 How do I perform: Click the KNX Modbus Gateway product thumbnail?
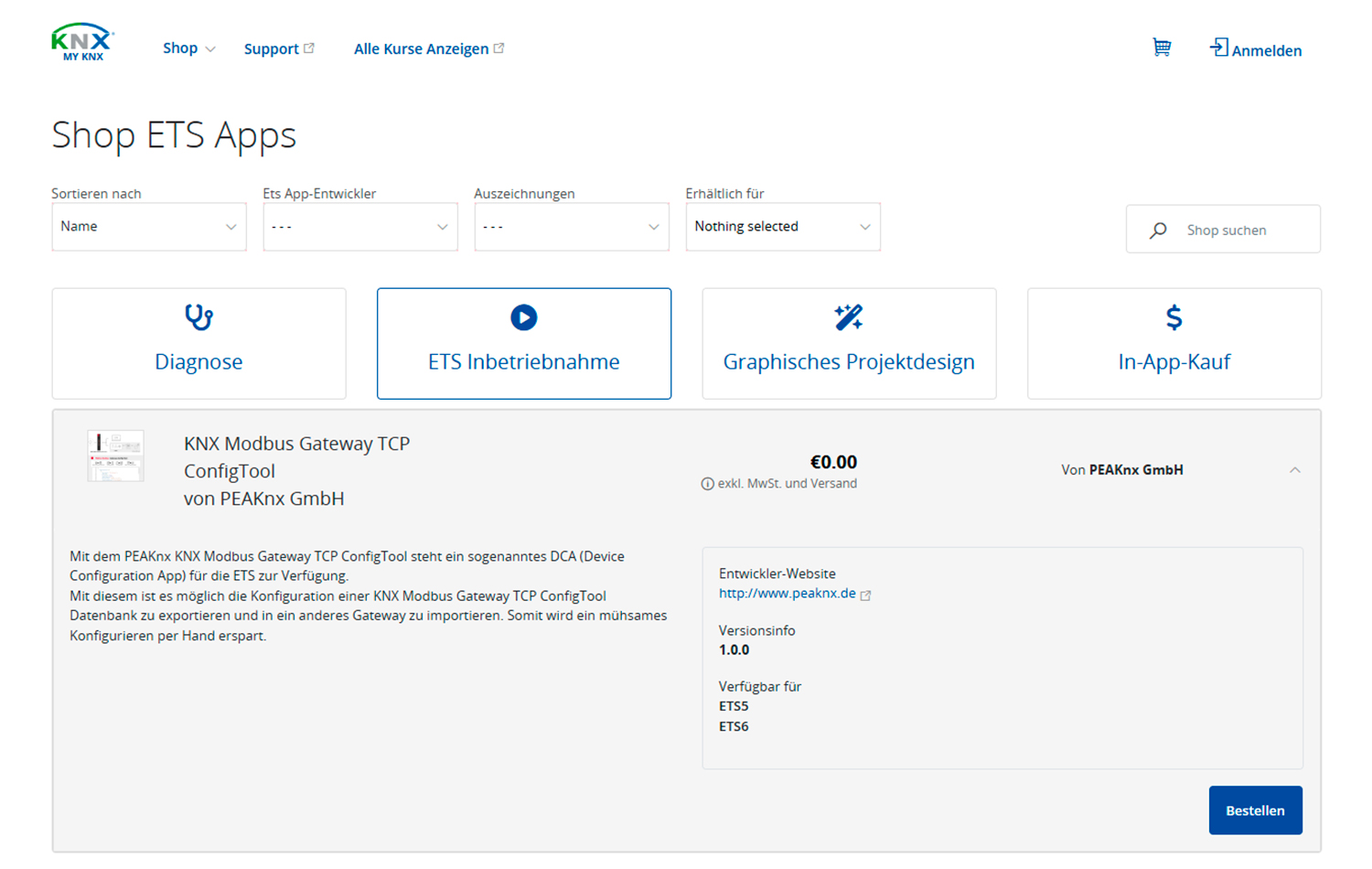click(x=115, y=456)
